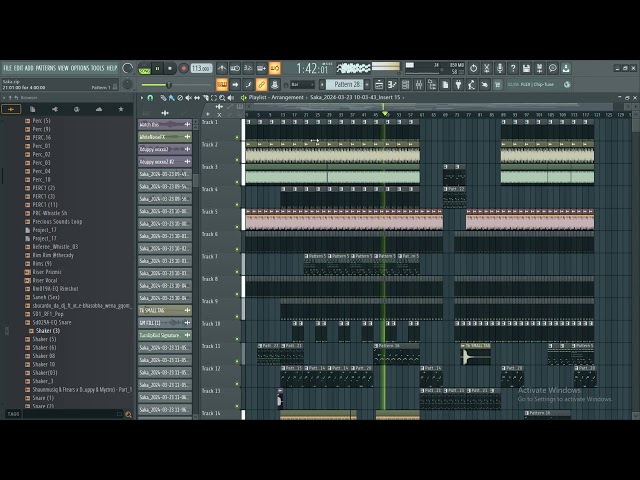Image resolution: width=640 pixels, height=480 pixels.
Task: Select the playlist zoom magnifier tool
Action: coord(222,98)
